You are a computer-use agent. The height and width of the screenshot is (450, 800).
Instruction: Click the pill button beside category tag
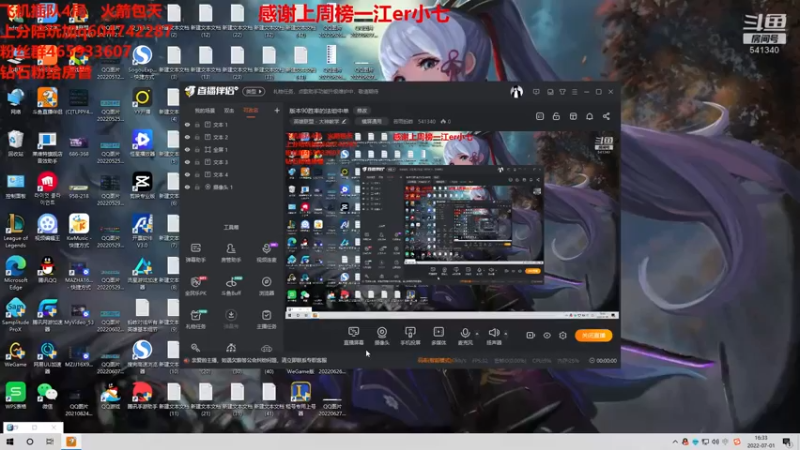[371, 121]
